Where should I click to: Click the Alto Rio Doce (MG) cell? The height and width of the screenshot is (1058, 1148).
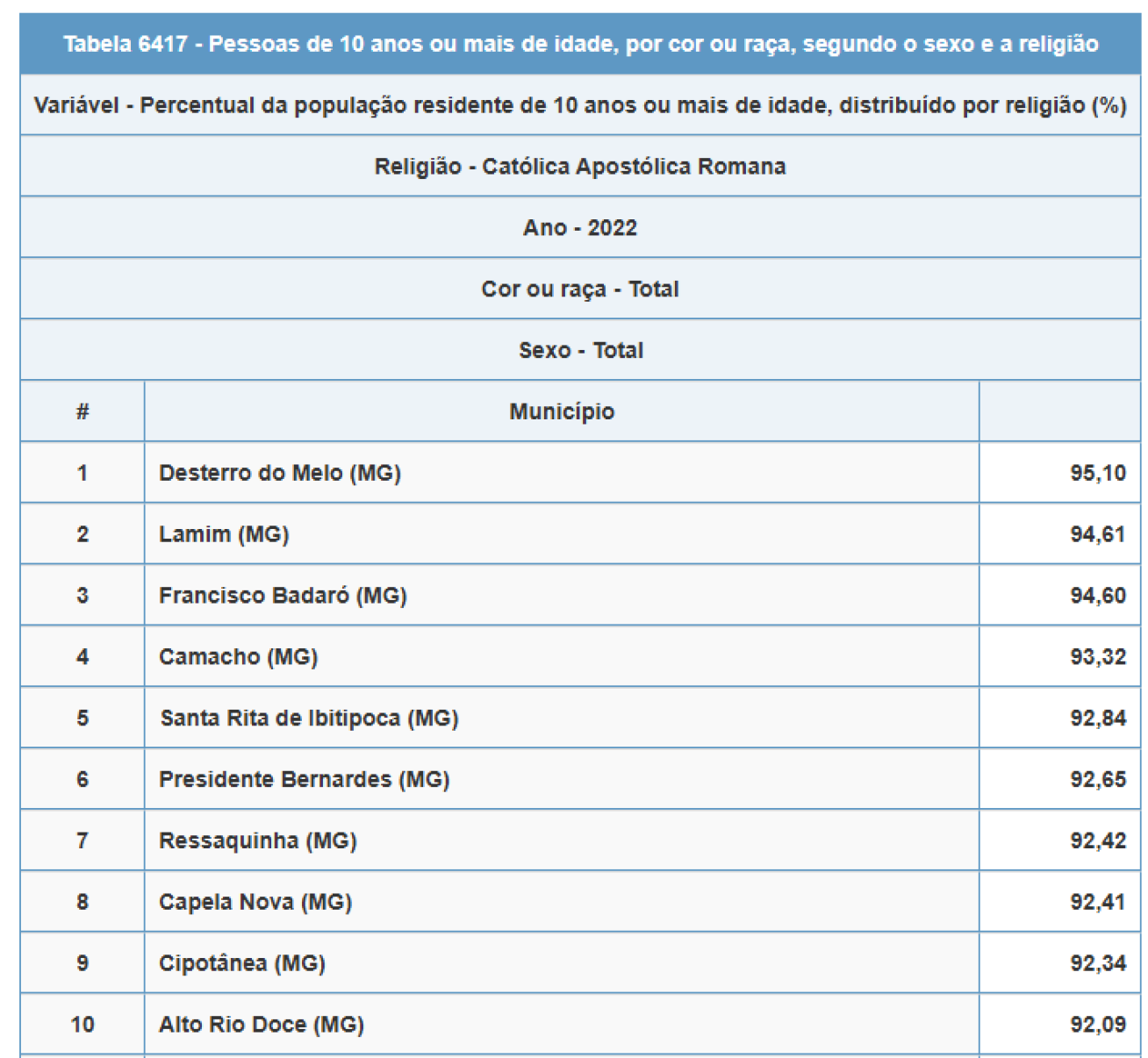262,1025
